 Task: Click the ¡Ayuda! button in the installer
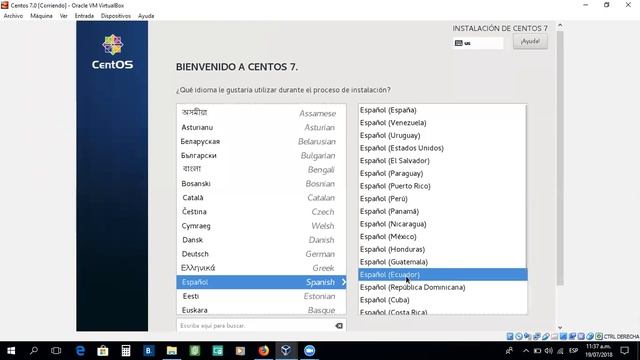530,41
